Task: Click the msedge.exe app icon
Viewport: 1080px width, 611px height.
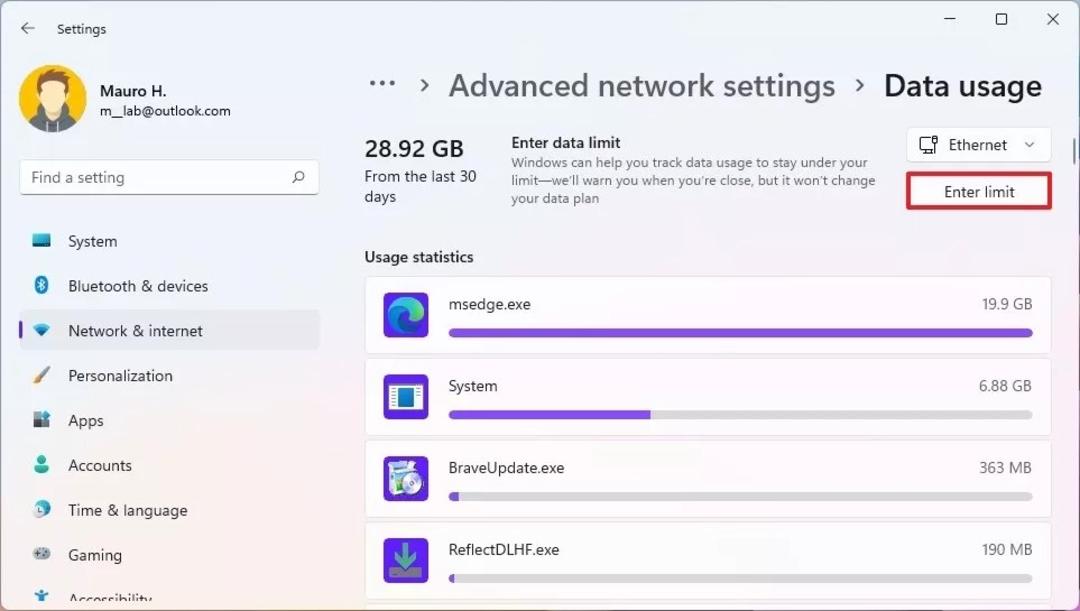Action: click(406, 315)
